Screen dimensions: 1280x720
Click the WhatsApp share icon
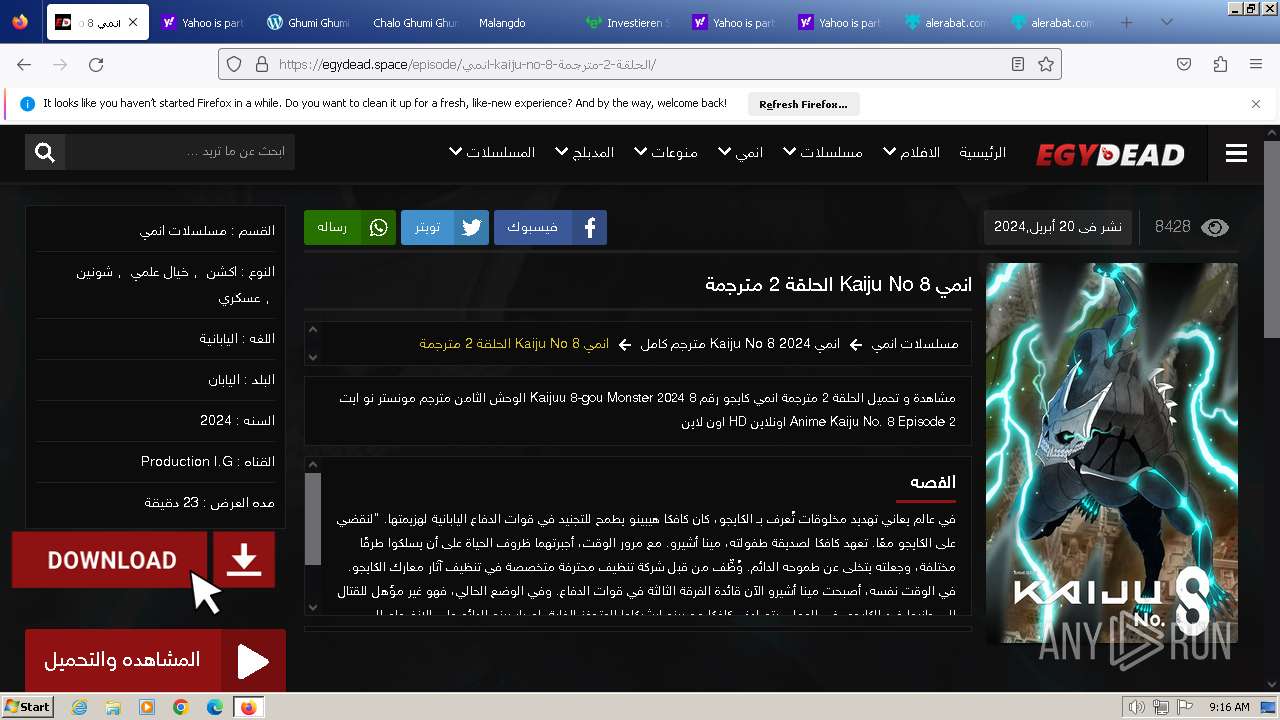[378, 228]
